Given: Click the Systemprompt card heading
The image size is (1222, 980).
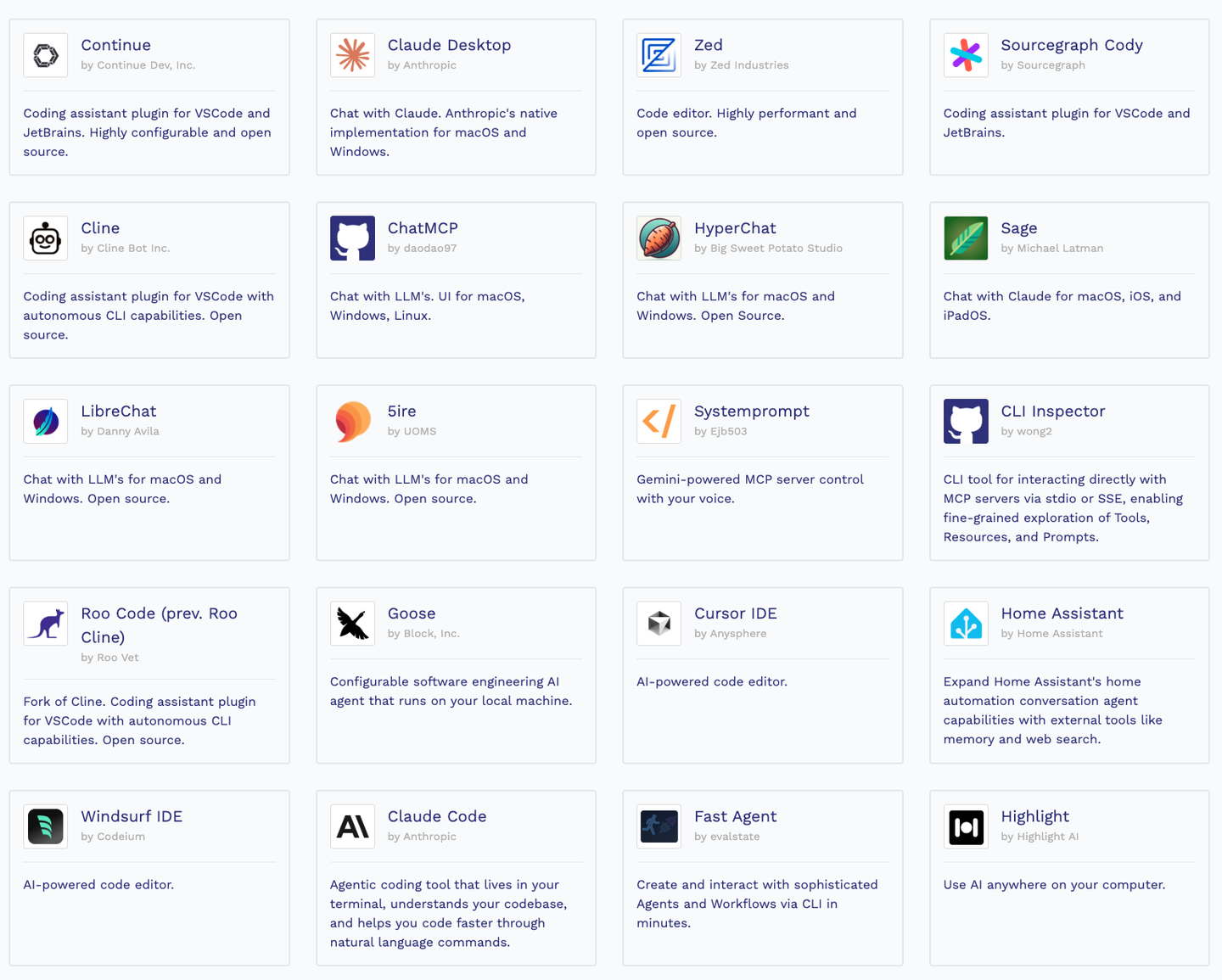Looking at the screenshot, I should (751, 412).
